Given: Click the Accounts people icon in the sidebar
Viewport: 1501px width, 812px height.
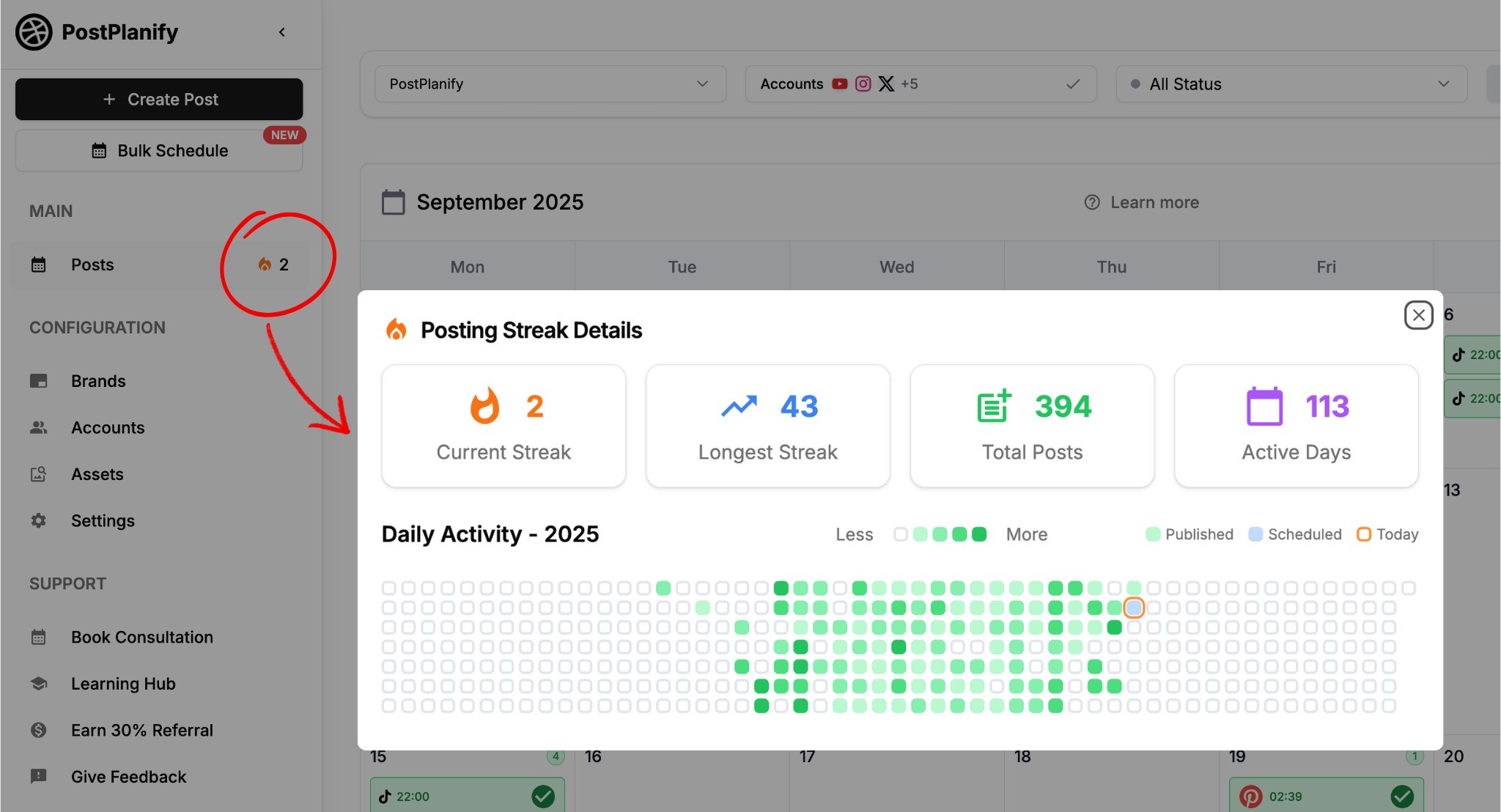Looking at the screenshot, I should (38, 427).
